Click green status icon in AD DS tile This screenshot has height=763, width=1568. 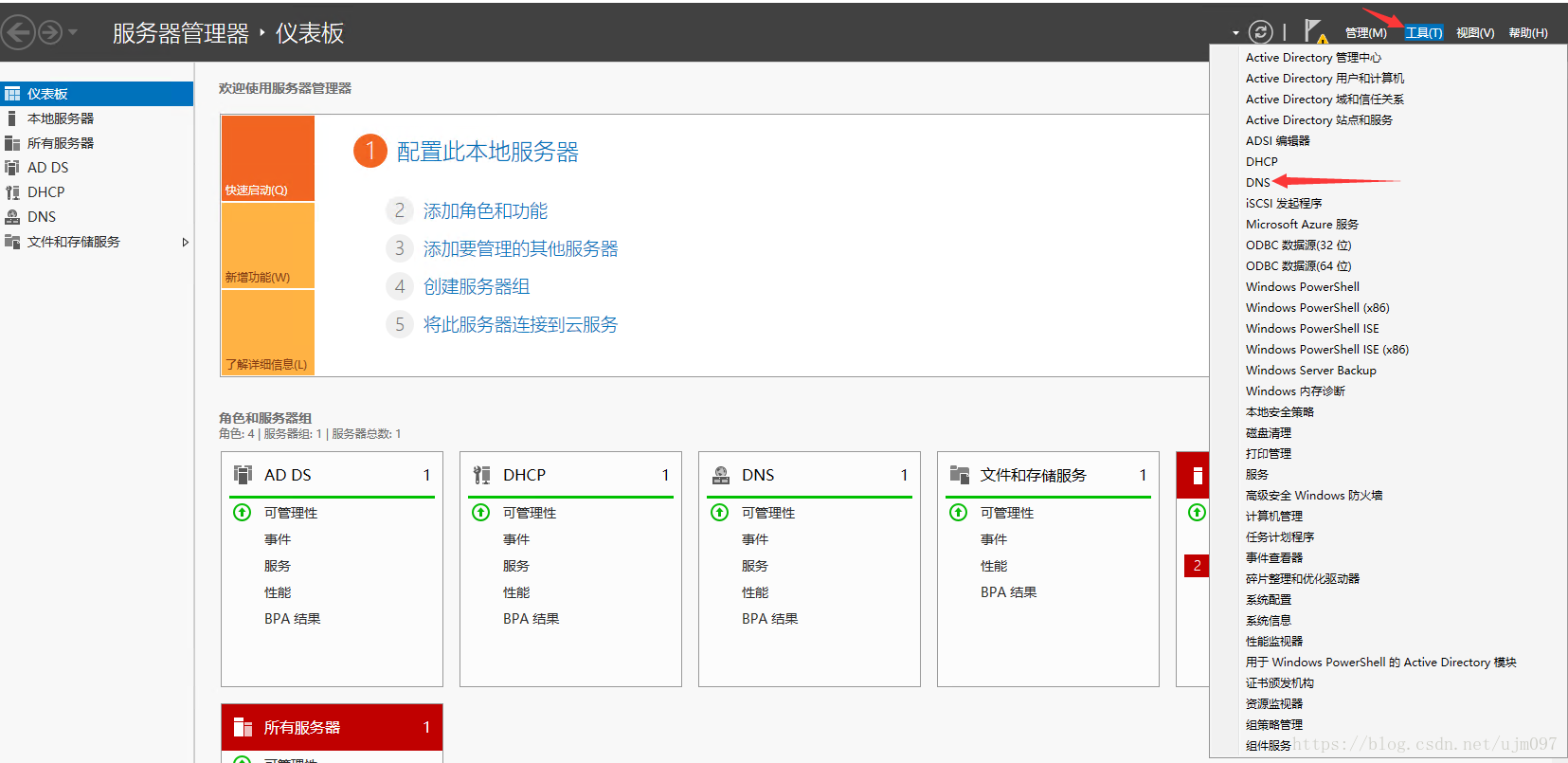point(243,513)
